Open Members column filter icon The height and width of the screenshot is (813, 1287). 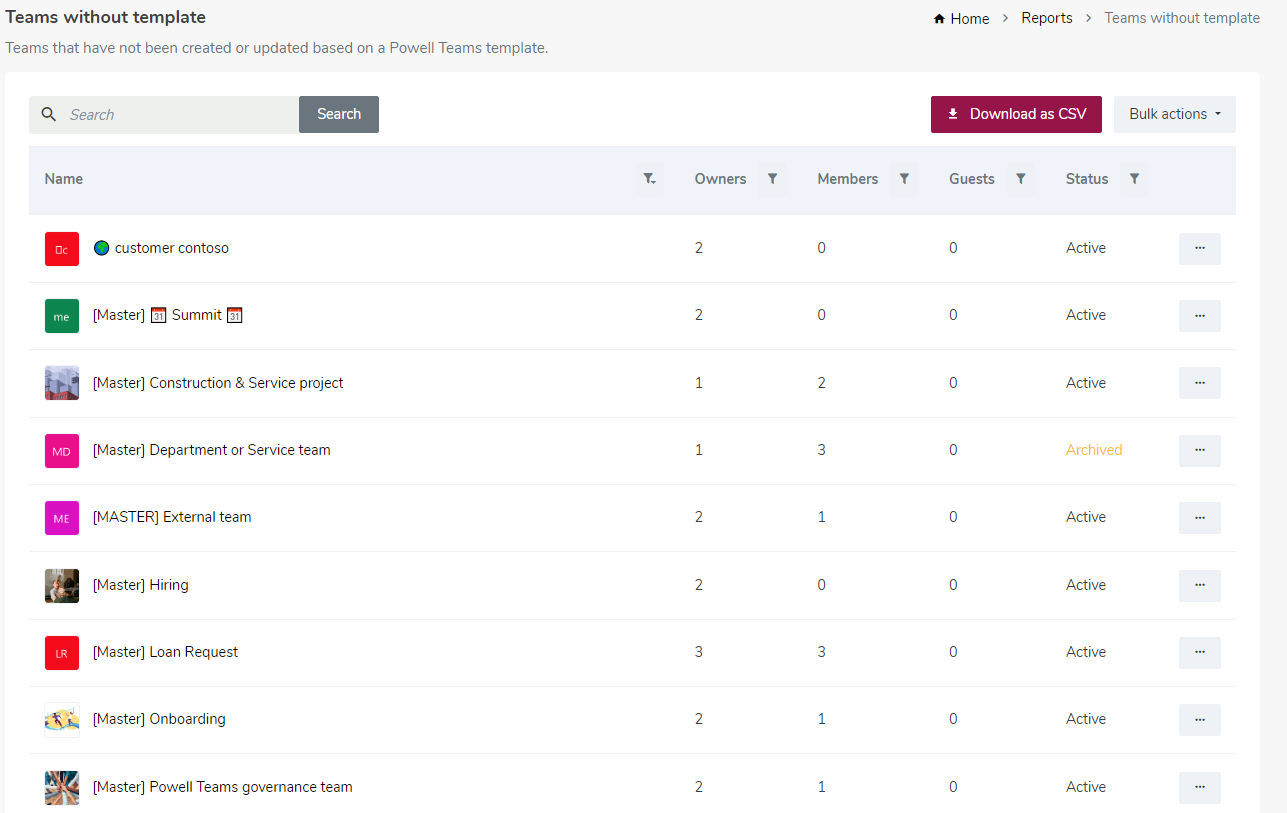click(904, 179)
